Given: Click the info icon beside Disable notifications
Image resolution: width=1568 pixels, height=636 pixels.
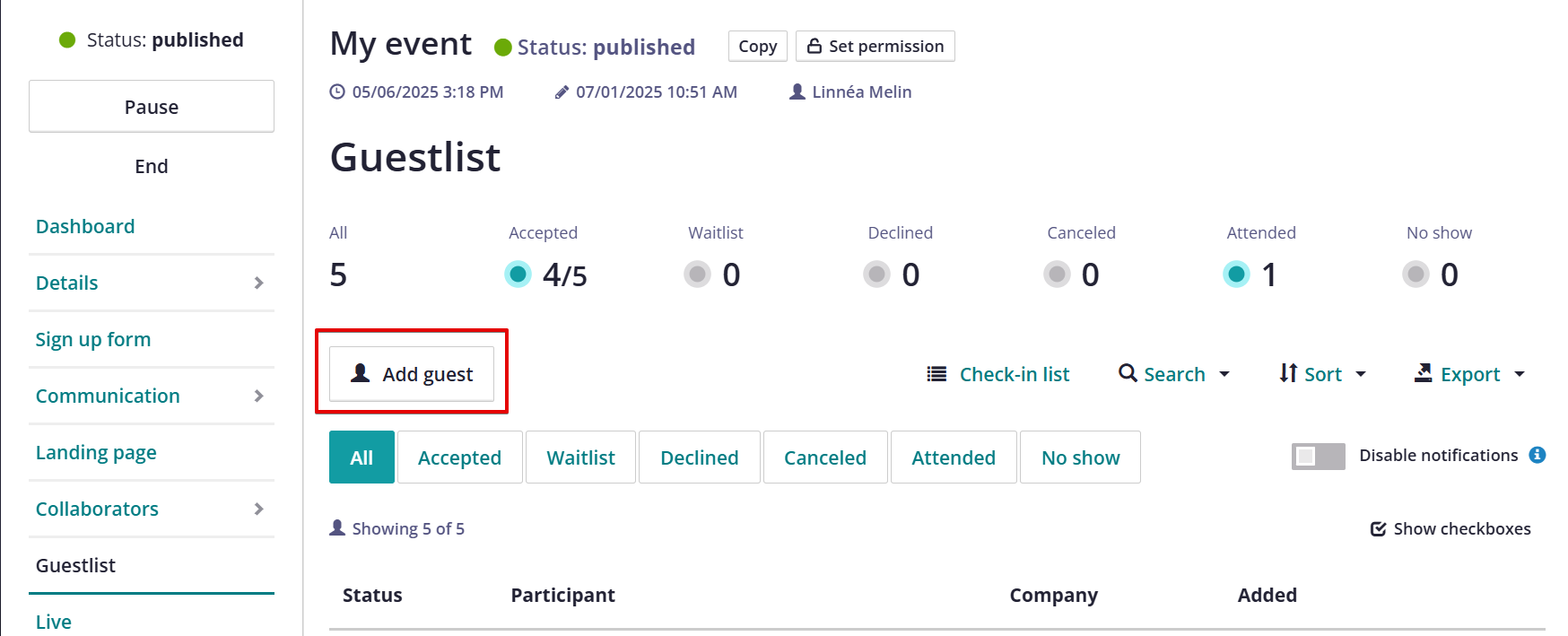Looking at the screenshot, I should (x=1538, y=455).
